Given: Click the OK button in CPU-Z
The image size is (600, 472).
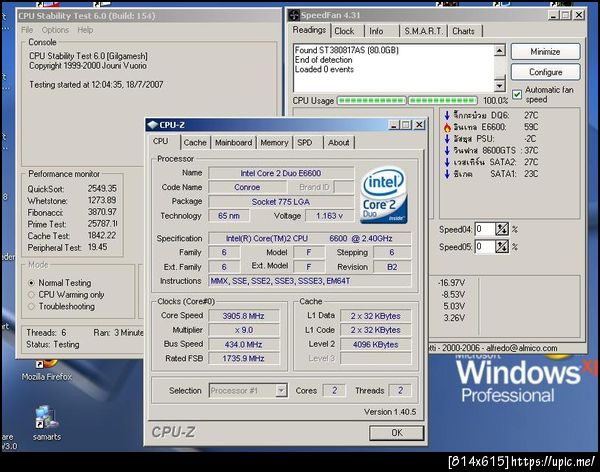Looking at the screenshot, I should click(397, 433).
